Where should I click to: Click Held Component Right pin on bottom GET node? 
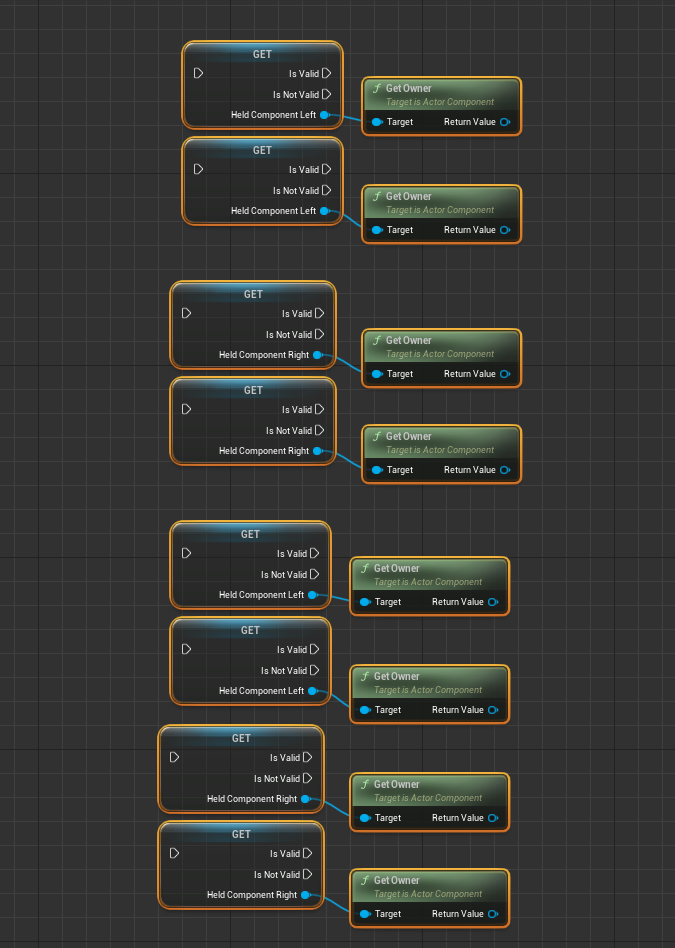click(306, 895)
